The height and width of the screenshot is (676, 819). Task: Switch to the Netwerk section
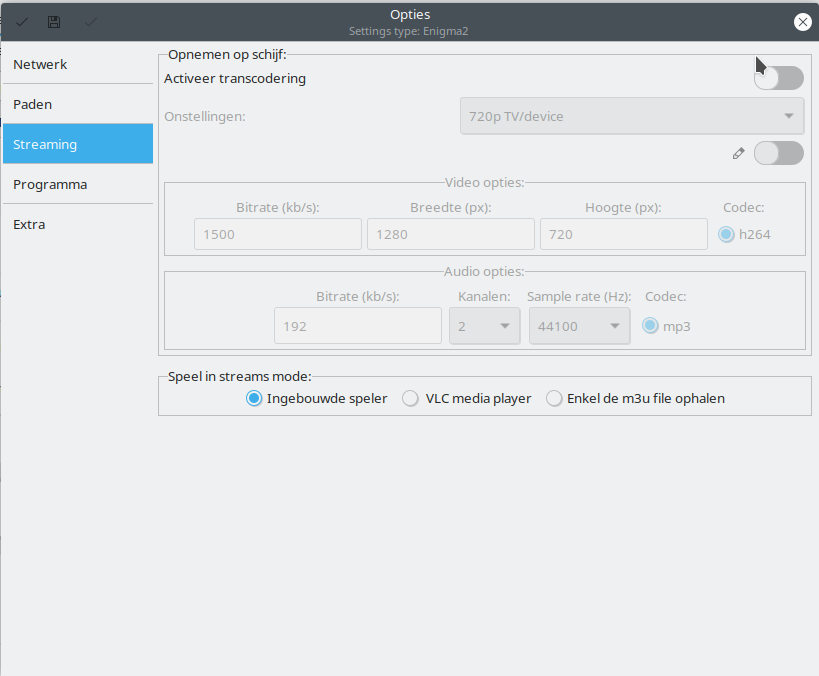[78, 64]
